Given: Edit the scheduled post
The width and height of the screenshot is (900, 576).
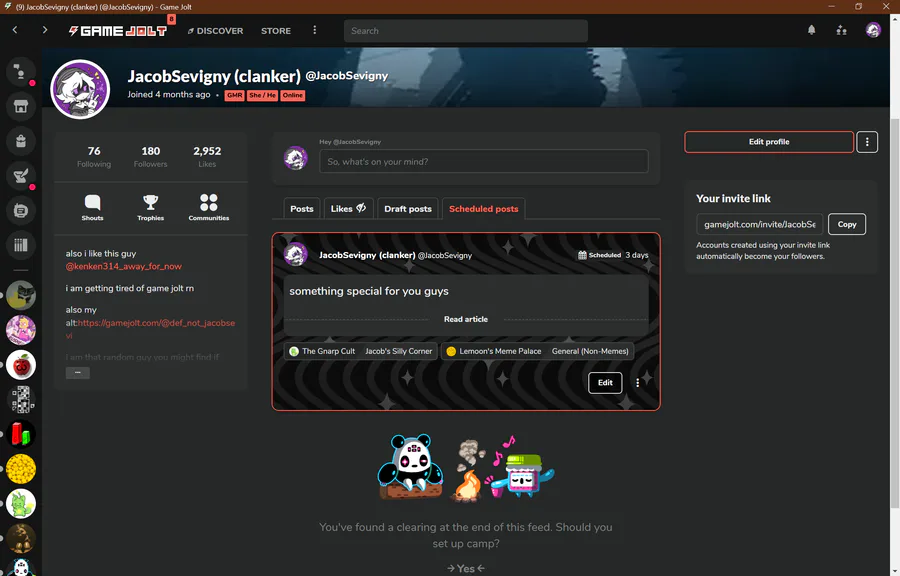Looking at the screenshot, I should pyautogui.click(x=605, y=383).
